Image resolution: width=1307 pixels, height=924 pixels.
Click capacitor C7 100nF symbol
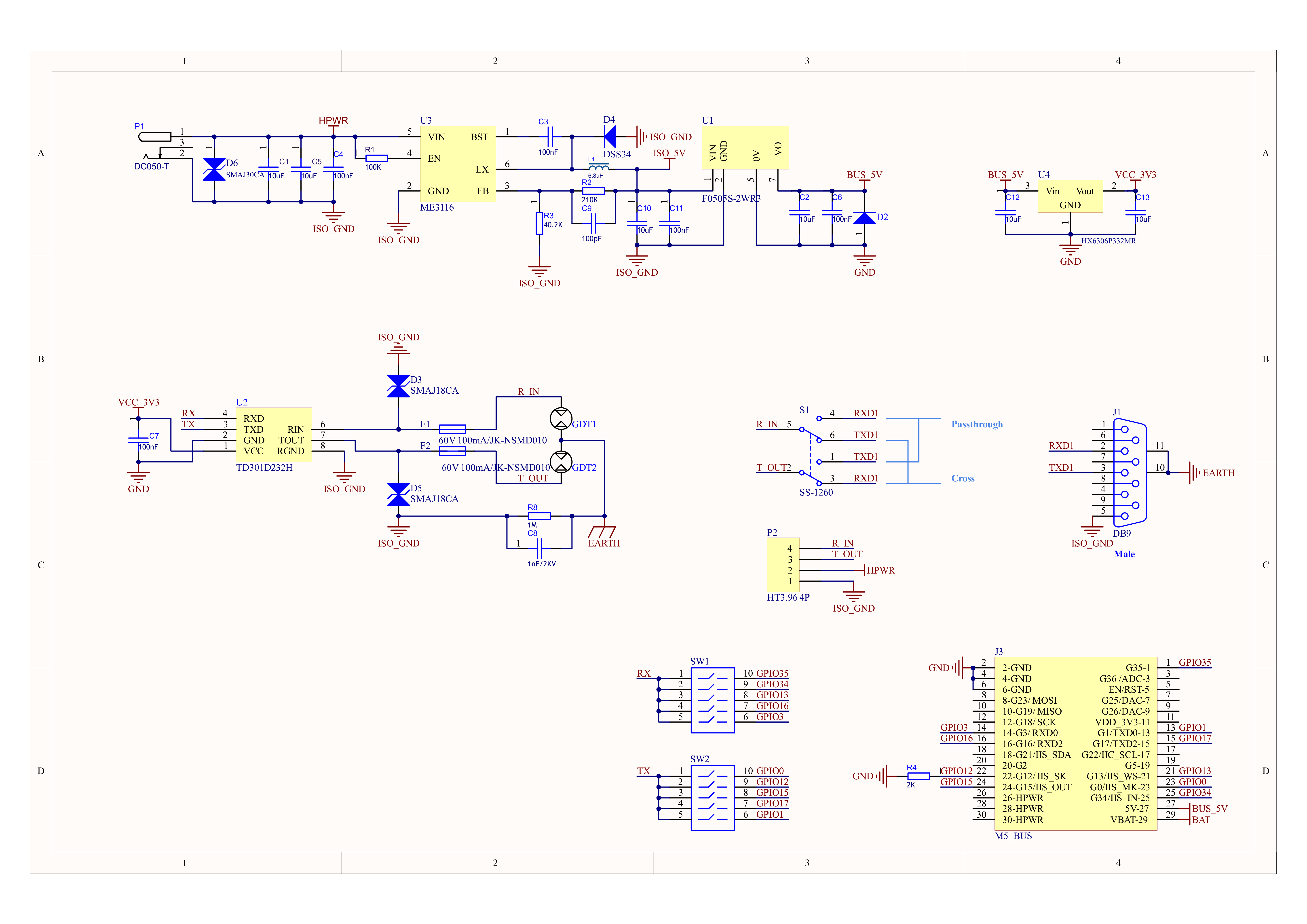(138, 440)
